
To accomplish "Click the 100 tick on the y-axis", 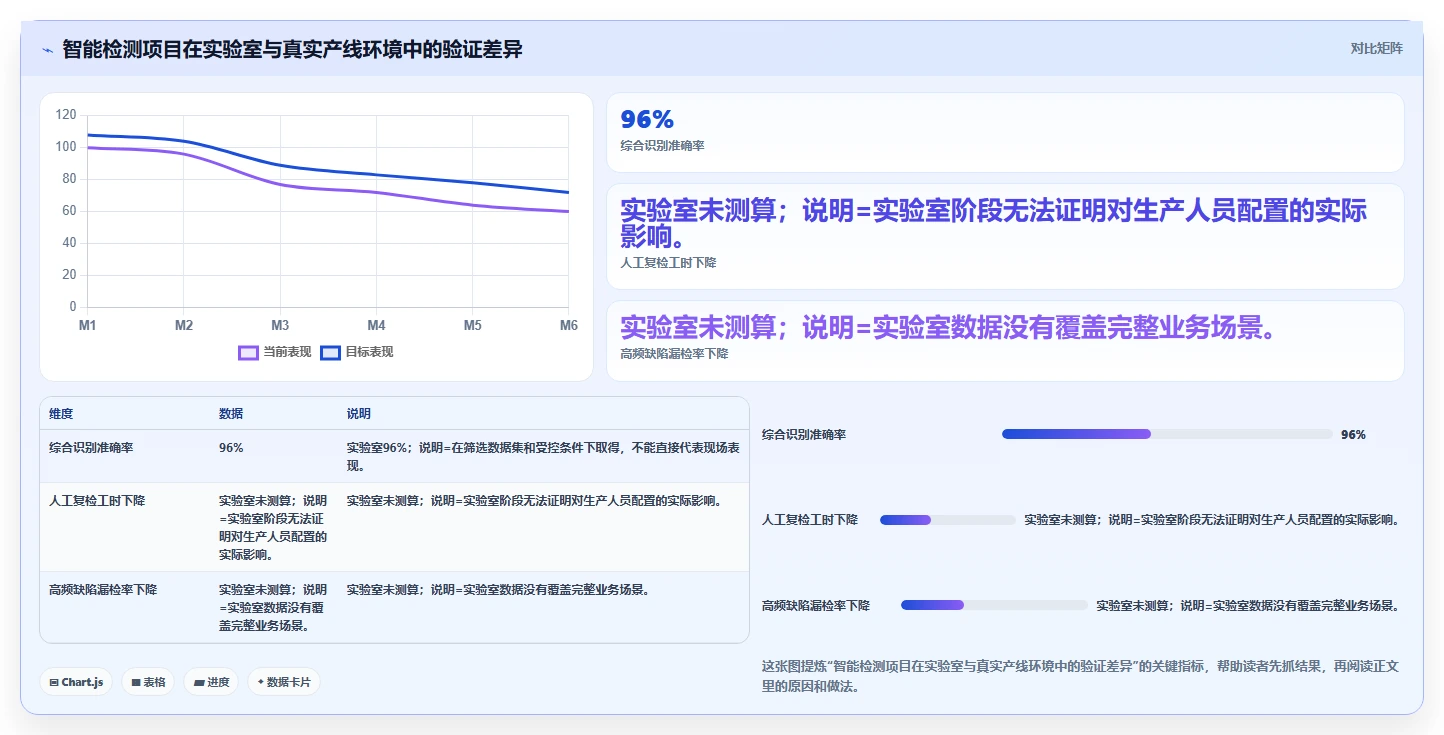I will 66,147.
